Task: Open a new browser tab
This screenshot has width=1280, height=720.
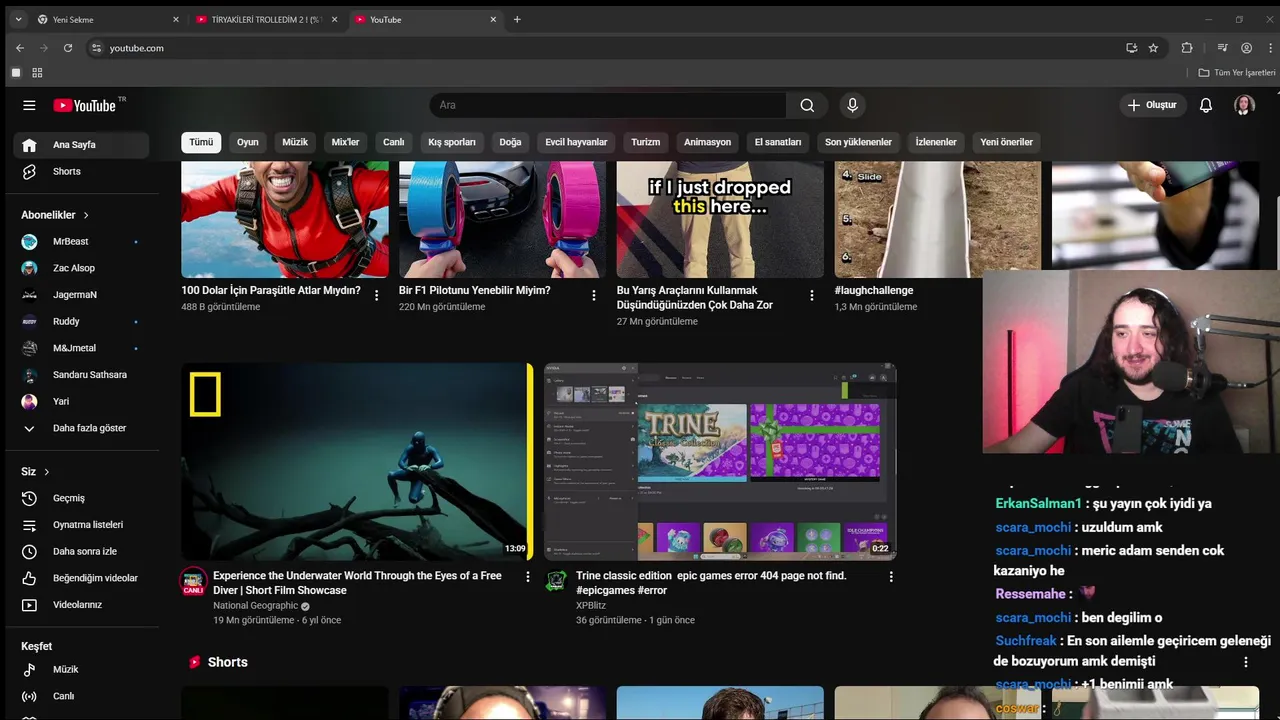Action: click(x=517, y=19)
